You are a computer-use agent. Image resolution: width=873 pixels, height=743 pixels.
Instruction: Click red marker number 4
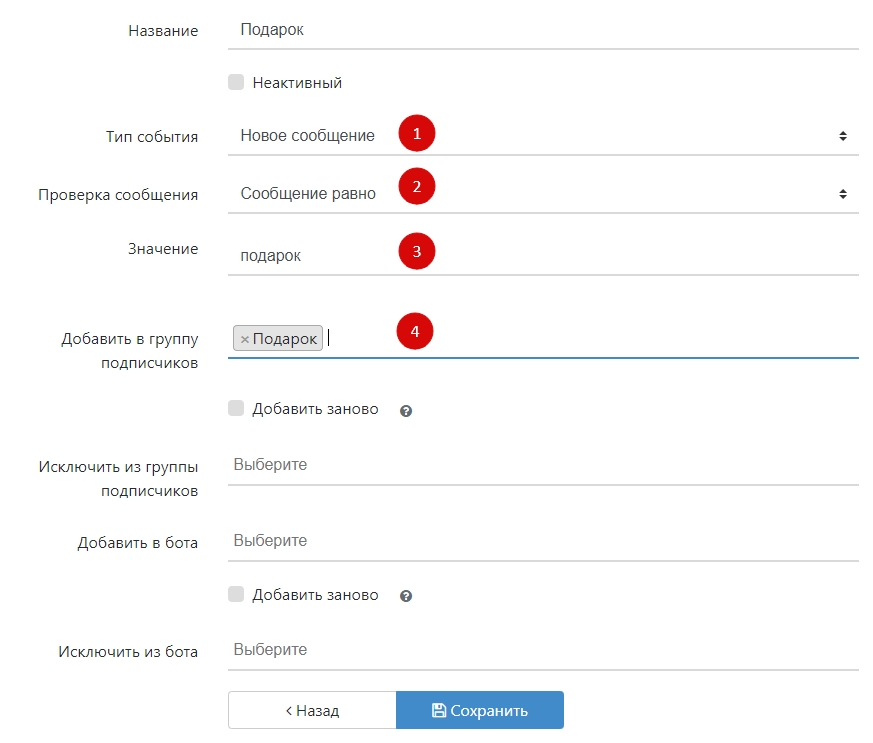coord(415,332)
